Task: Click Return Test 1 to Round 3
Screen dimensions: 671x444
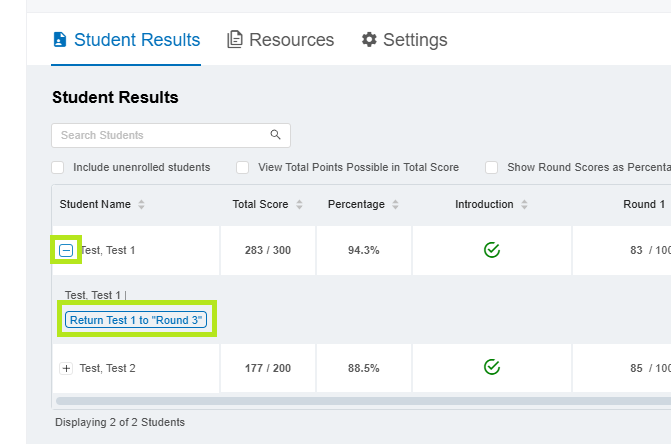Action: 135,320
